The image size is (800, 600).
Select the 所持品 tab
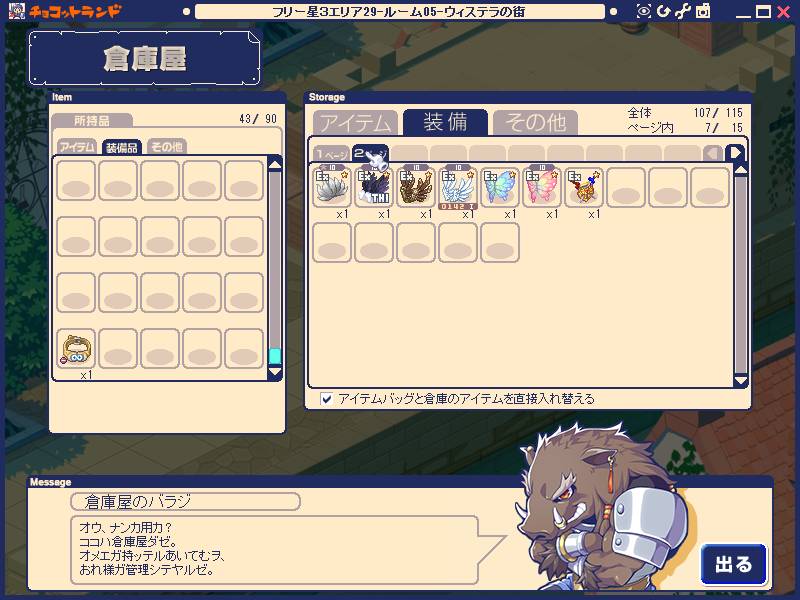tap(92, 121)
